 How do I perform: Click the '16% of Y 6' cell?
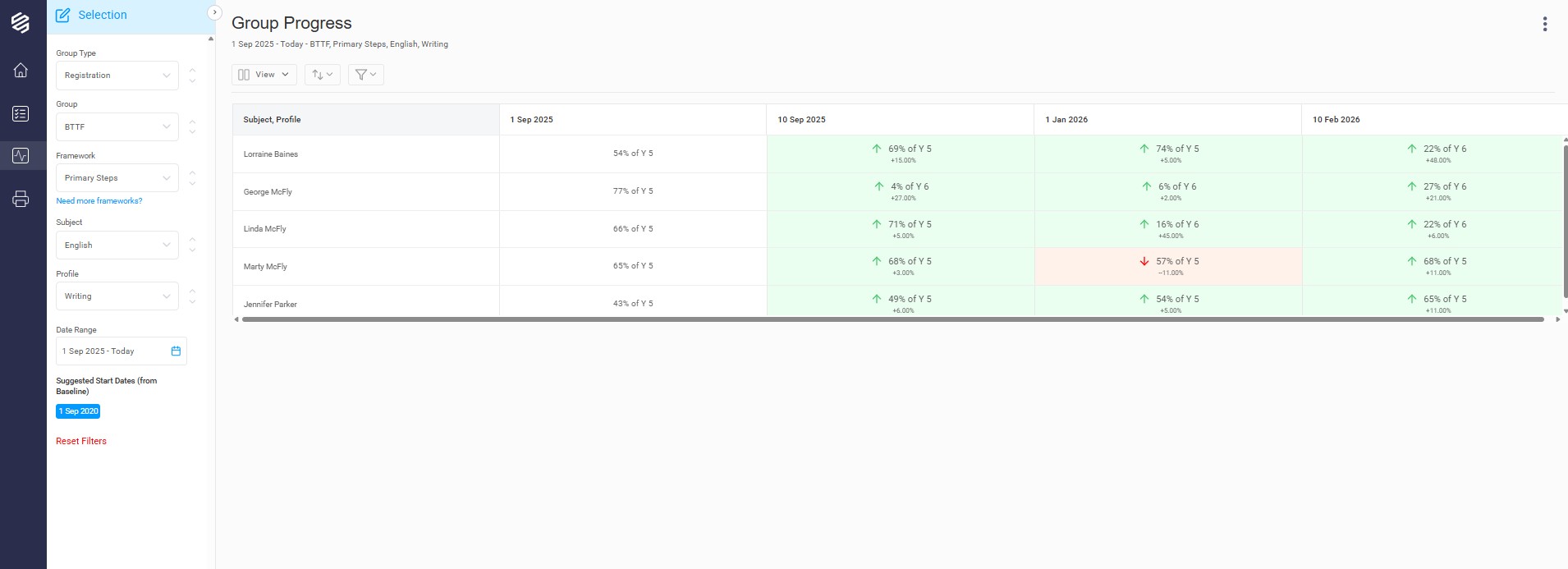pyautogui.click(x=1168, y=229)
